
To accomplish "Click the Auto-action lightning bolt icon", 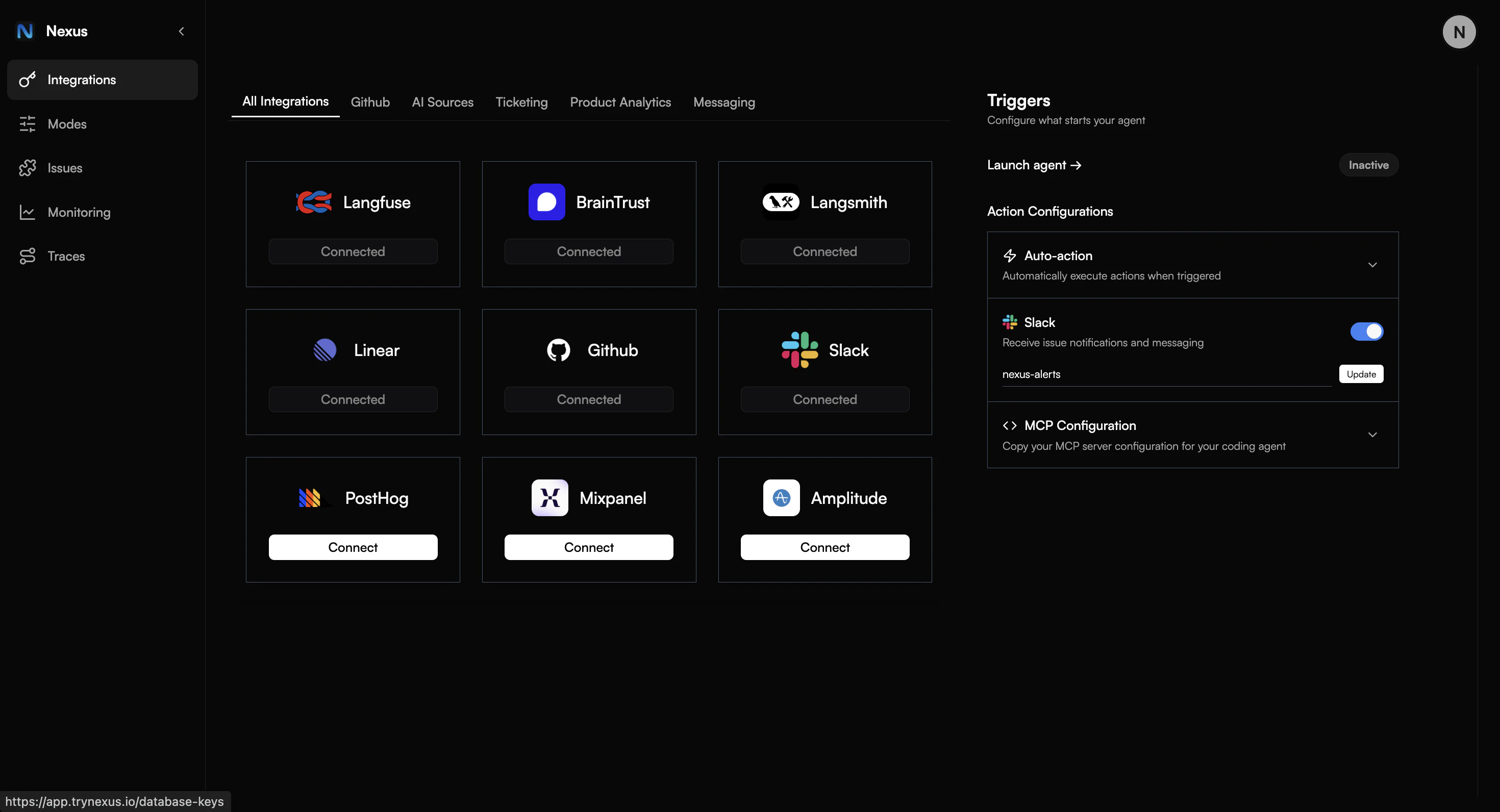I will pyautogui.click(x=1010, y=256).
